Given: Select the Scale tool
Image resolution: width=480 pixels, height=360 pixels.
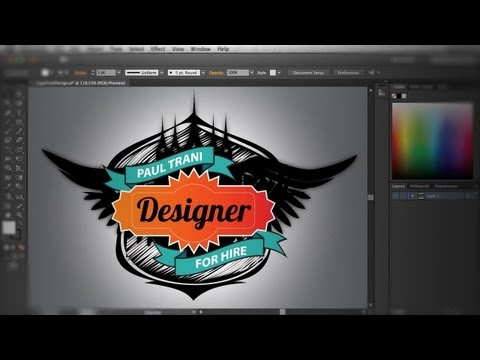Looking at the screenshot, I should click(19, 150).
